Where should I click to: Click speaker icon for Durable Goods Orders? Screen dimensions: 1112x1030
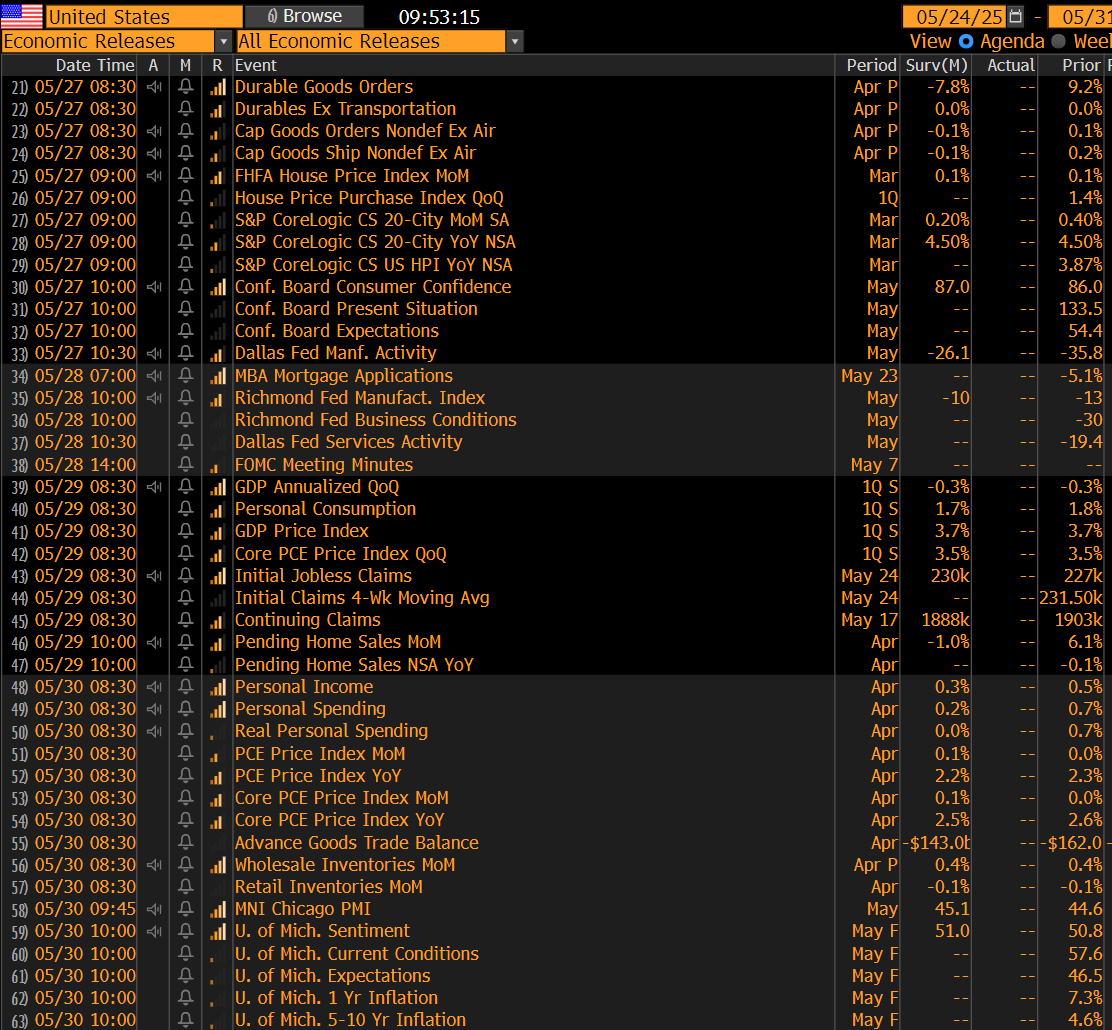coord(154,87)
